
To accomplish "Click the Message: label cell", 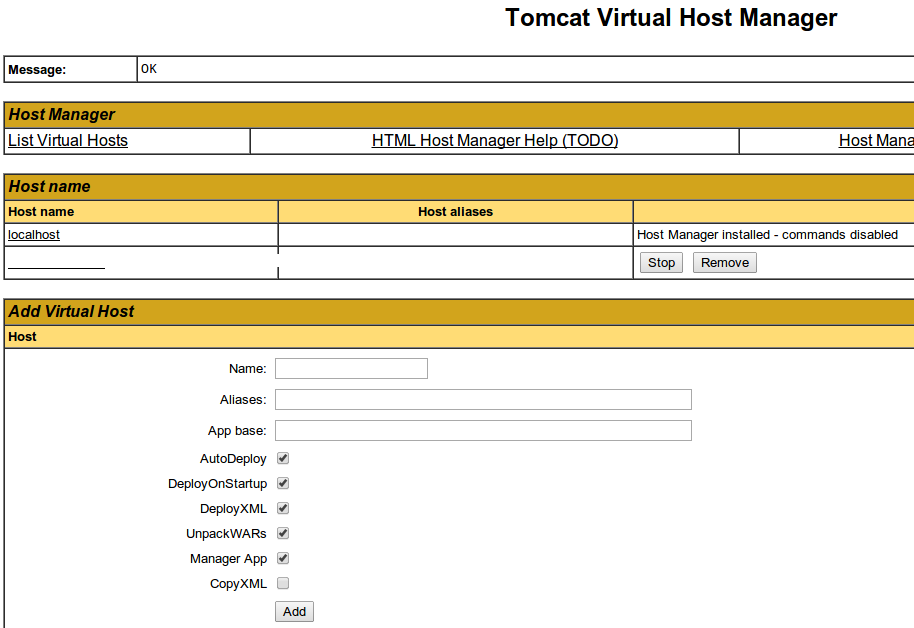I will (x=71, y=69).
